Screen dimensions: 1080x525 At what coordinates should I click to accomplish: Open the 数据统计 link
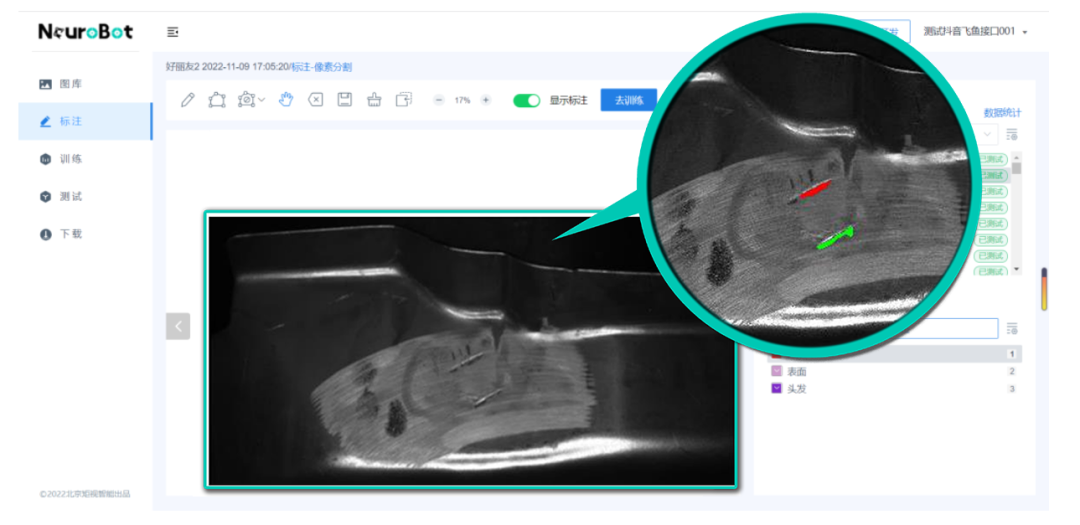(1002, 113)
